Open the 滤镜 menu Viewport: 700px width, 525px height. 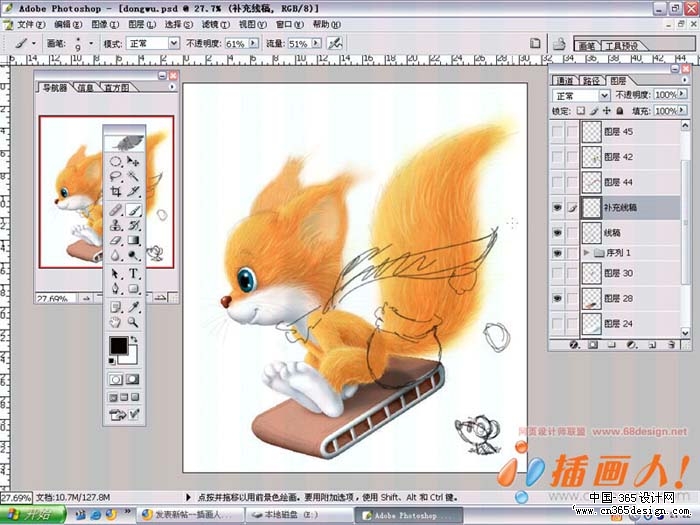point(216,25)
